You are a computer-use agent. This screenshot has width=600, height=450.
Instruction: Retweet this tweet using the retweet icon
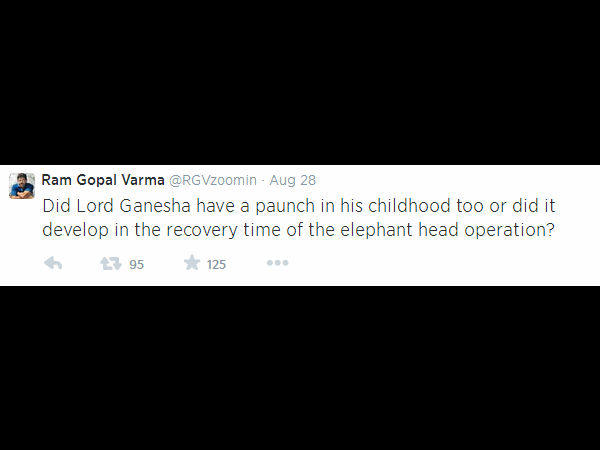(x=110, y=263)
